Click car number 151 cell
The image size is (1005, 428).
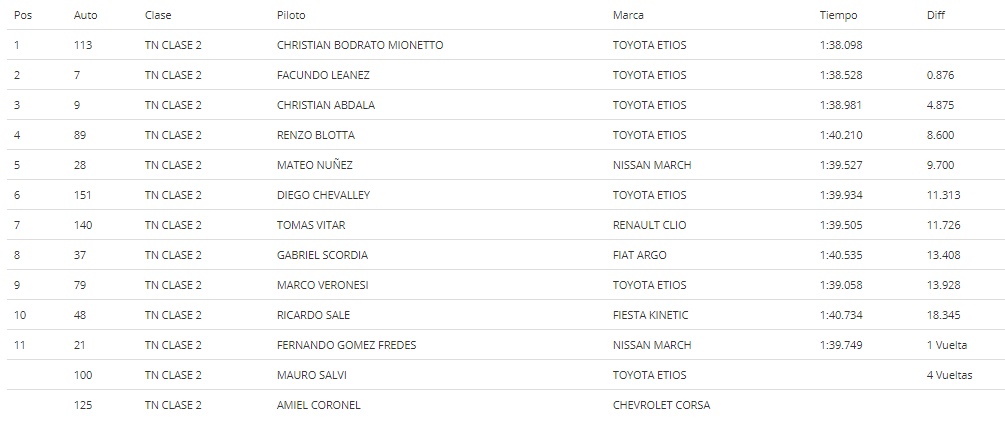pos(83,195)
